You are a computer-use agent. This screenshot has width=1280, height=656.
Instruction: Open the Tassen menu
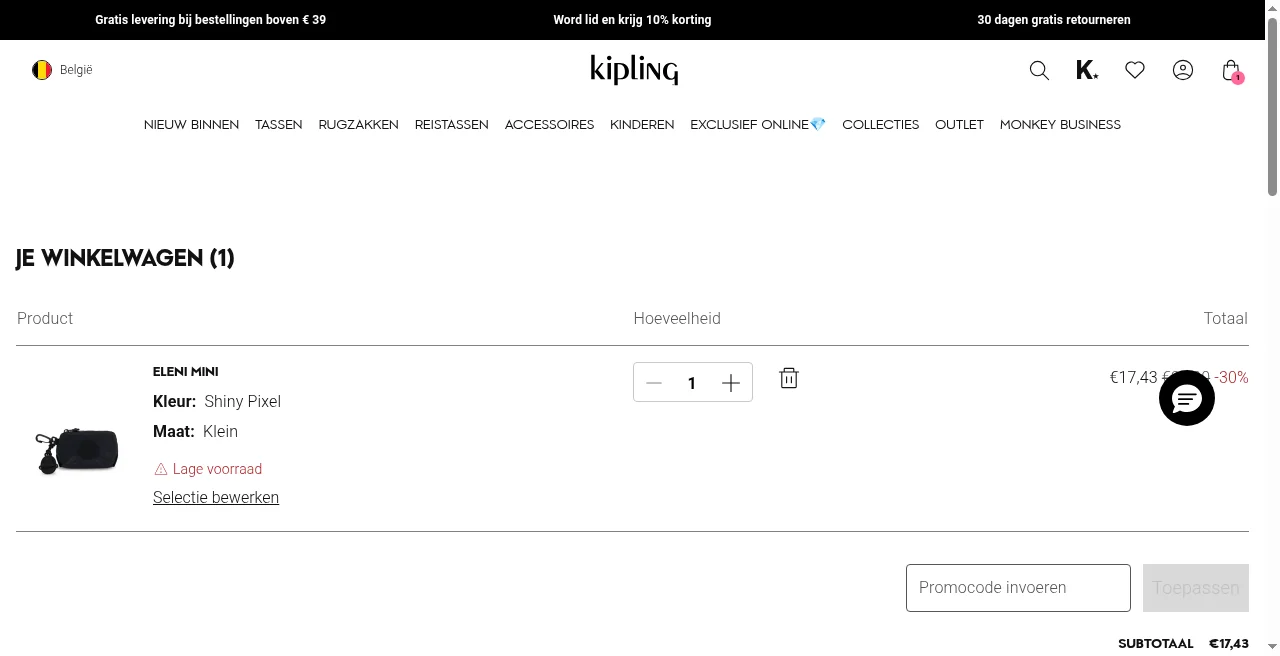(x=279, y=125)
